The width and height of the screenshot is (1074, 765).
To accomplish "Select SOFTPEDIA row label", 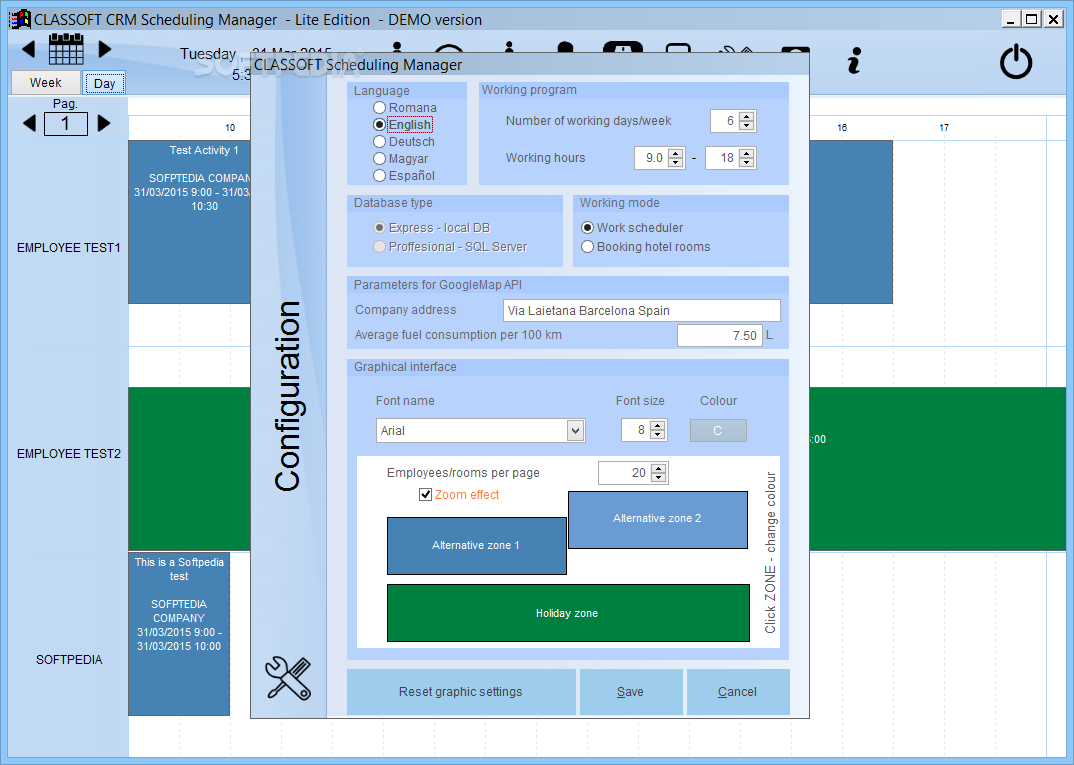I will tap(69, 660).
